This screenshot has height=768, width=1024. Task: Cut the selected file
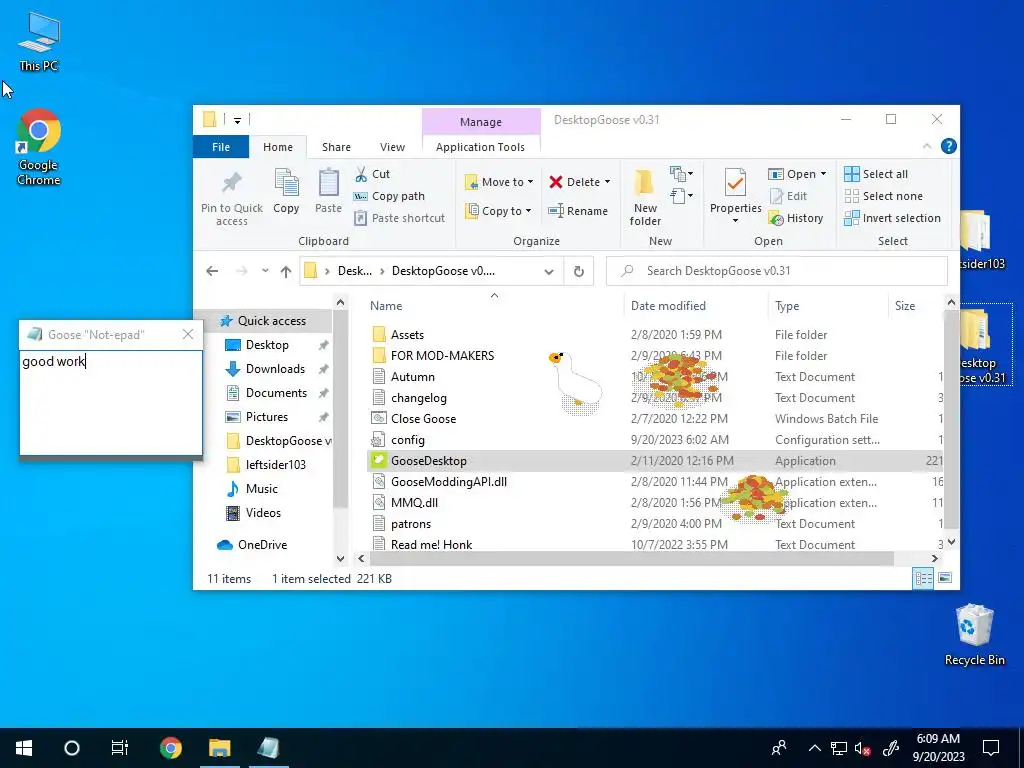click(x=373, y=174)
